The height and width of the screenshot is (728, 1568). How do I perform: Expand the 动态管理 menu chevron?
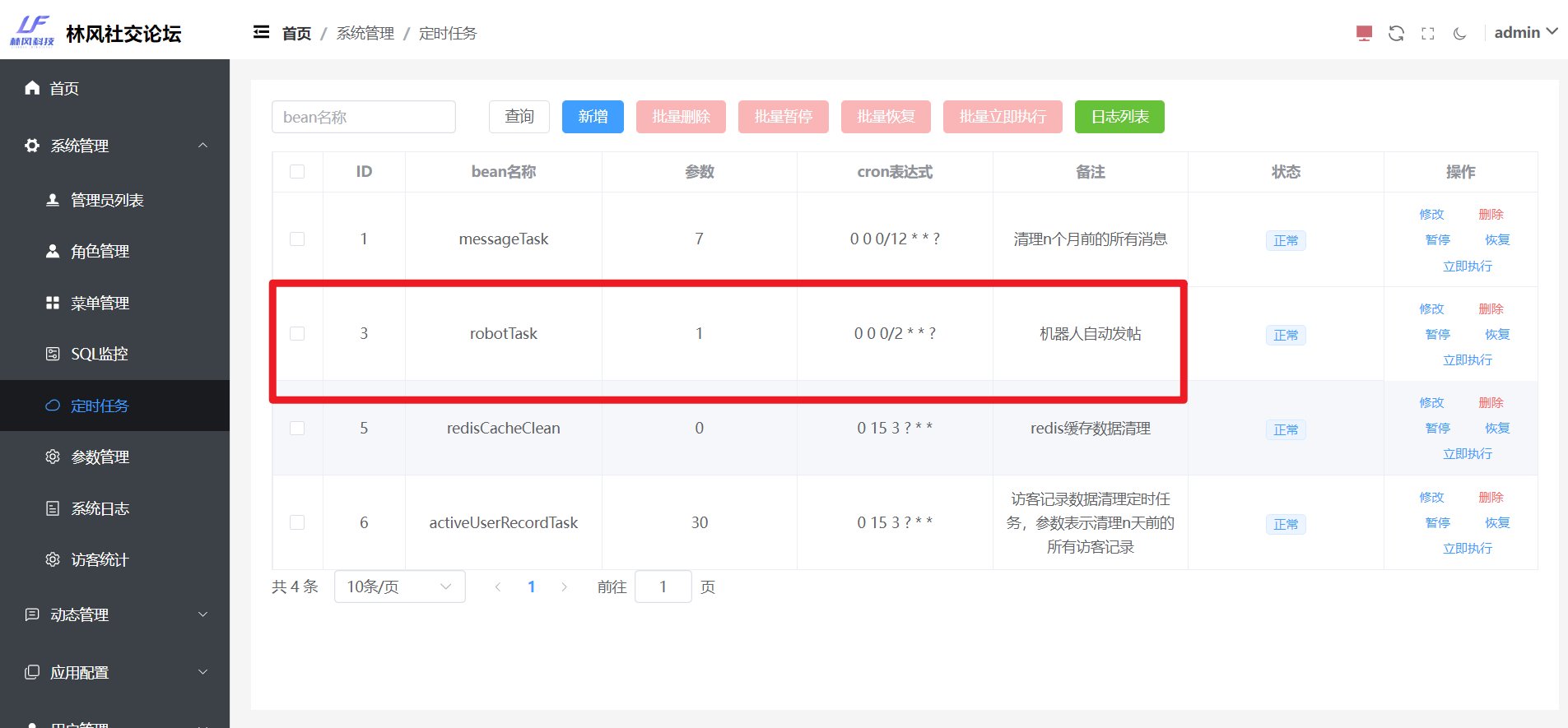click(x=202, y=614)
